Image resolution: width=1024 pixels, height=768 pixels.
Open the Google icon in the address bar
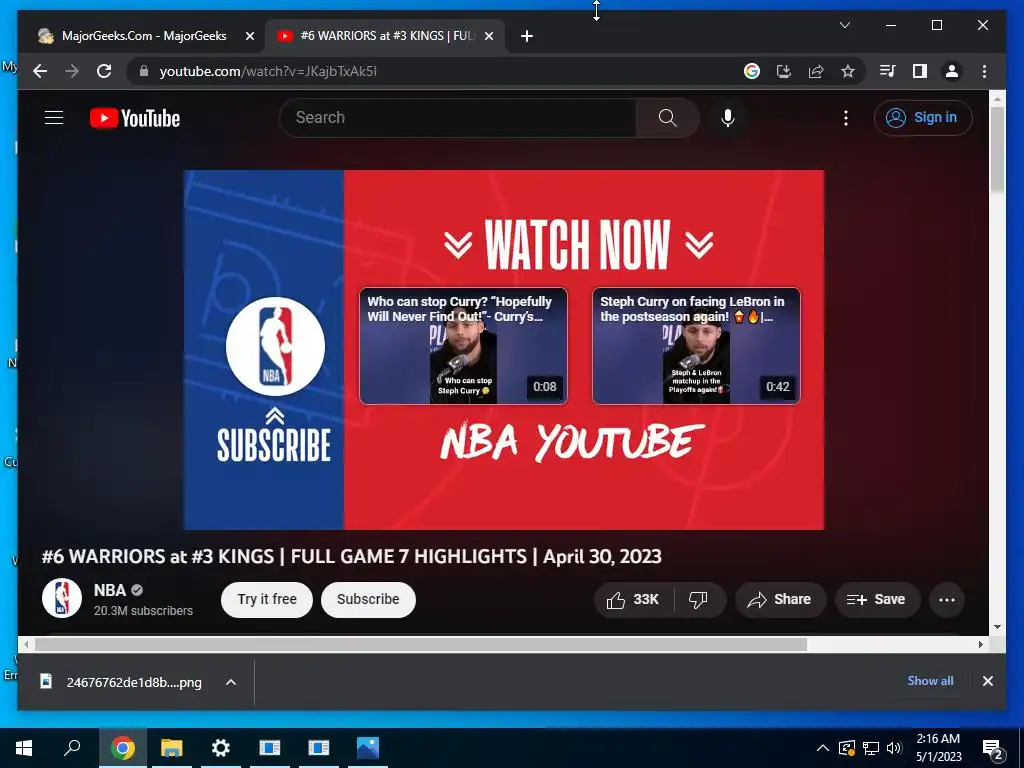752,71
